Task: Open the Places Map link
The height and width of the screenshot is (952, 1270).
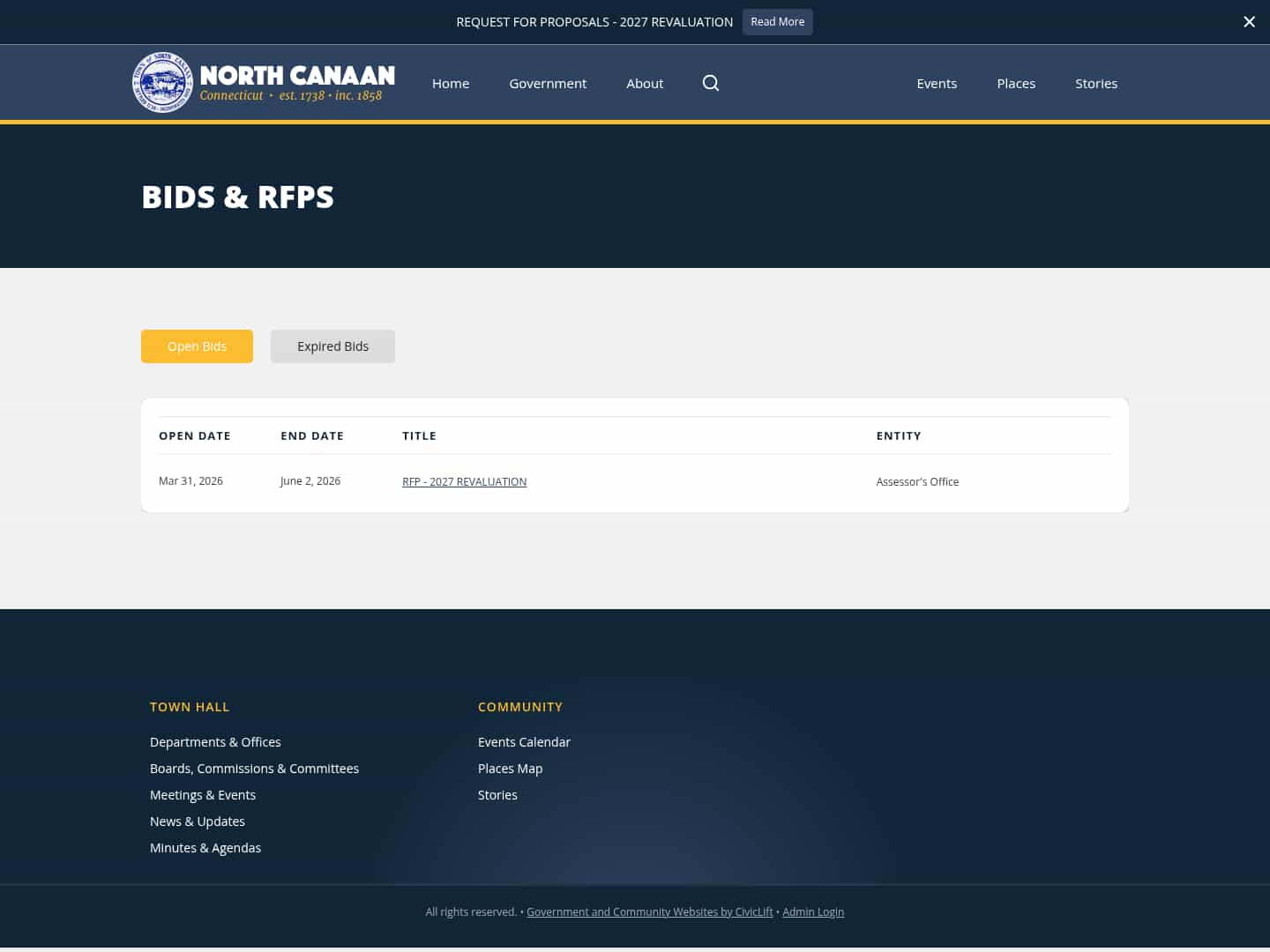Action: (x=510, y=768)
